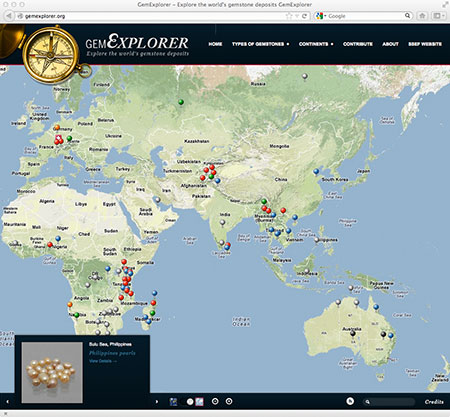
Task: Click the brass compass graphic
Action: point(50,55)
